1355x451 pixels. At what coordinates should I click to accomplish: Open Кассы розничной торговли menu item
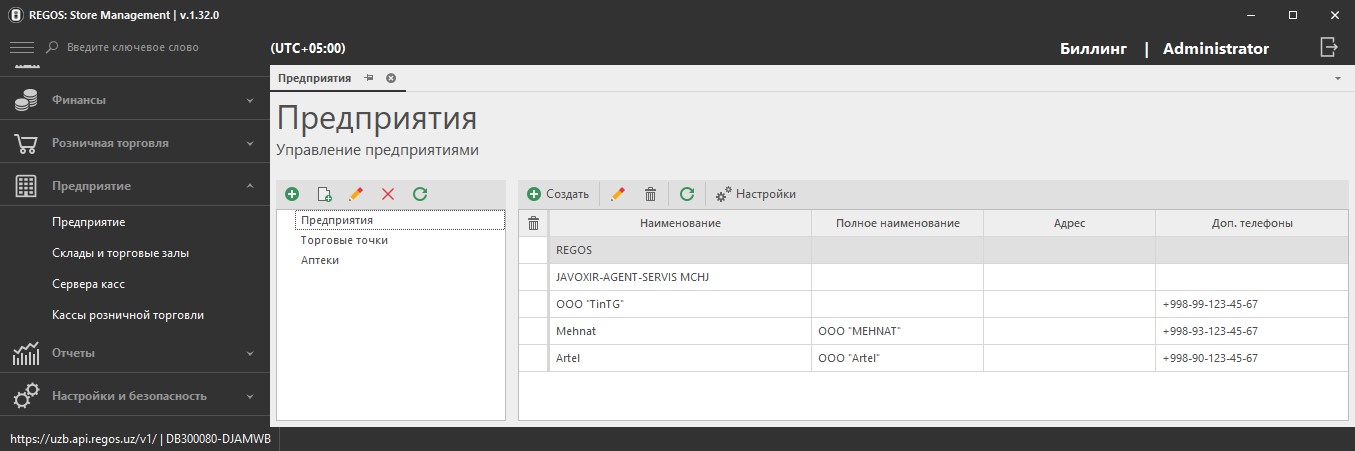[x=127, y=315]
